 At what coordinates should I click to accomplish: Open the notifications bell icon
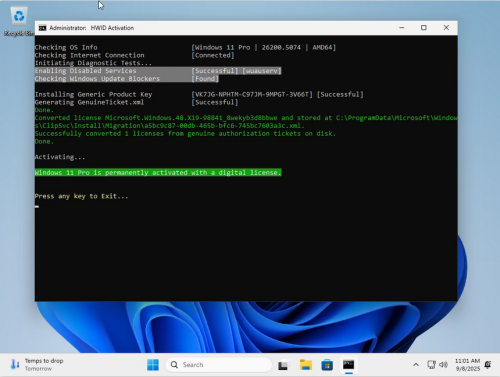pos(488,365)
